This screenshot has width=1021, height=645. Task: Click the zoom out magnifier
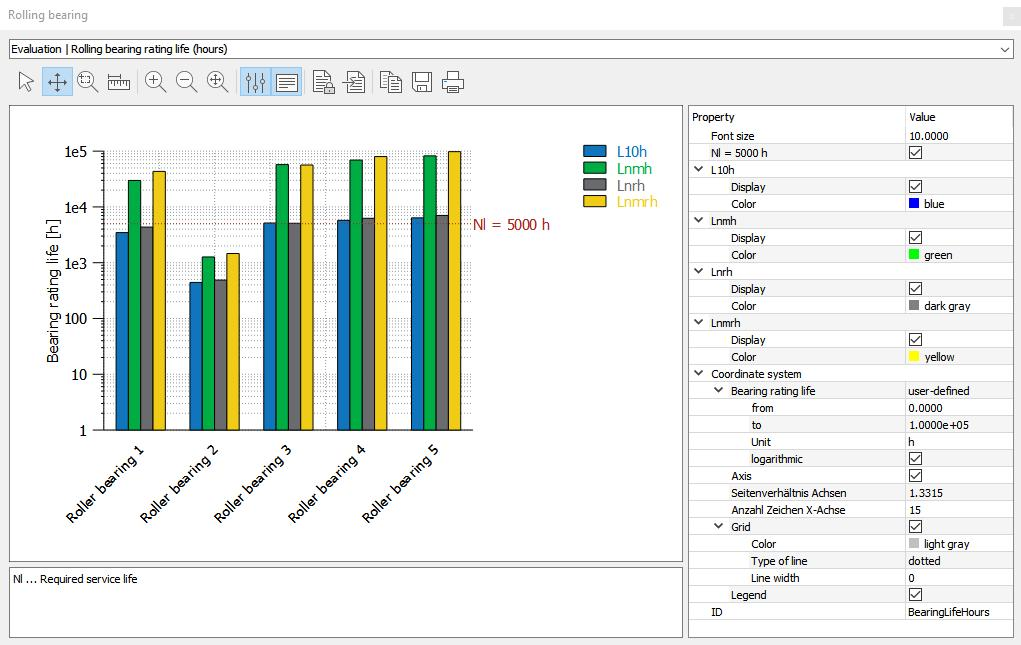click(x=186, y=82)
